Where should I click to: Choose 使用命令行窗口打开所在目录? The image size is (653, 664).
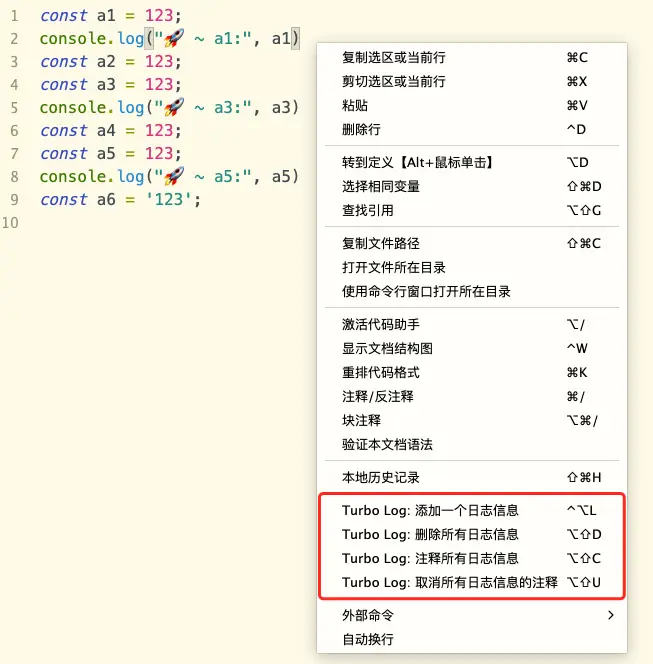472,292
